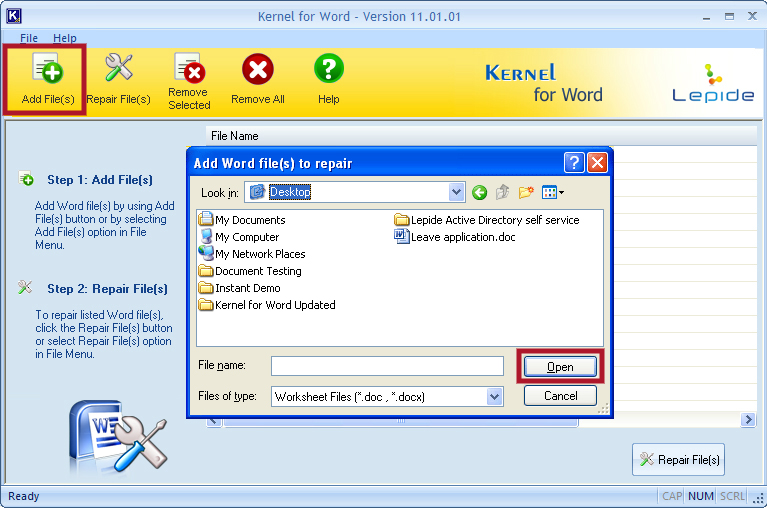The image size is (767, 508).
Task: Click the File Name column header
Action: (x=481, y=136)
